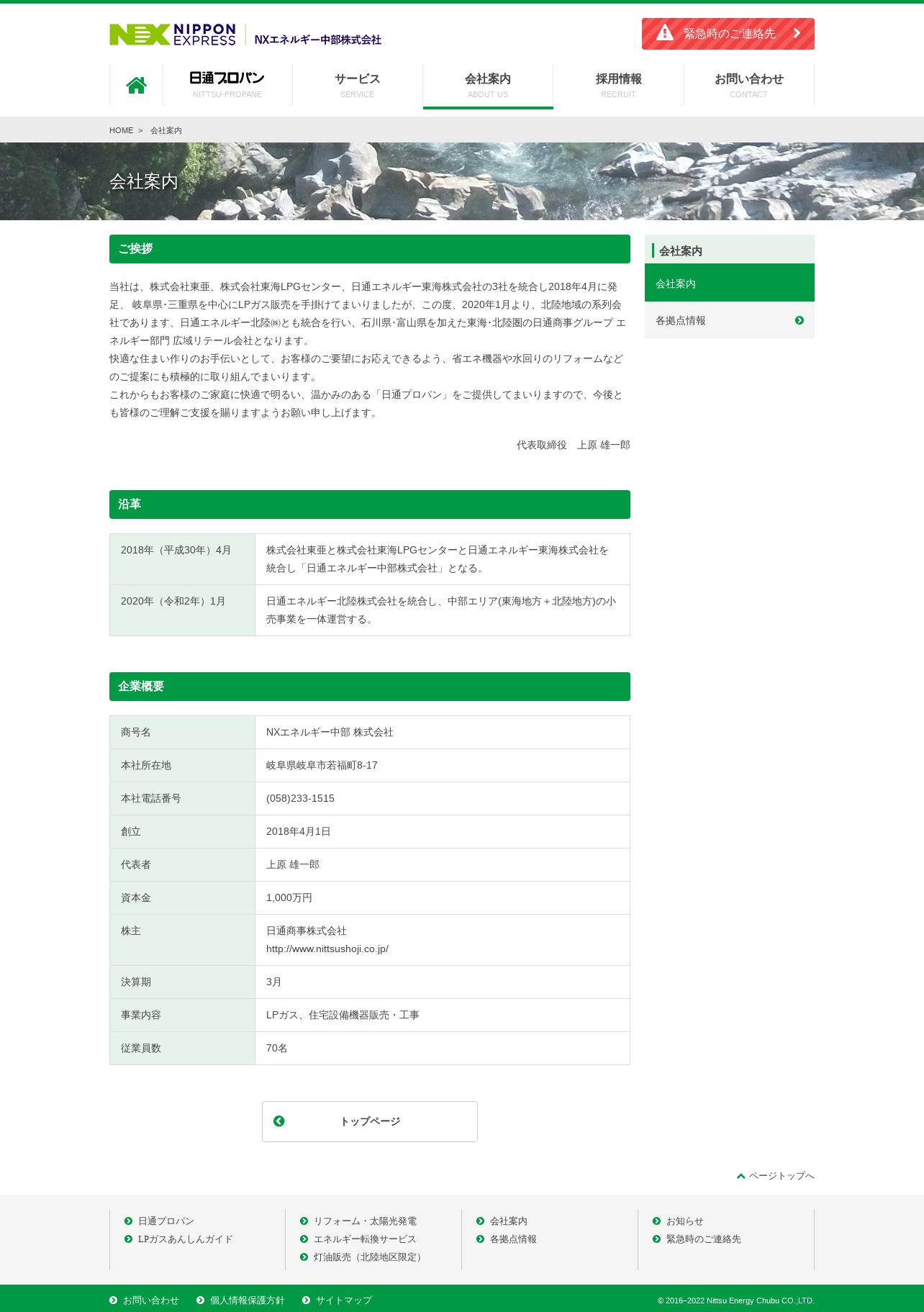Click the left arrow icon on トップページ button
Viewport: 924px width, 1312px height.
tap(279, 1121)
